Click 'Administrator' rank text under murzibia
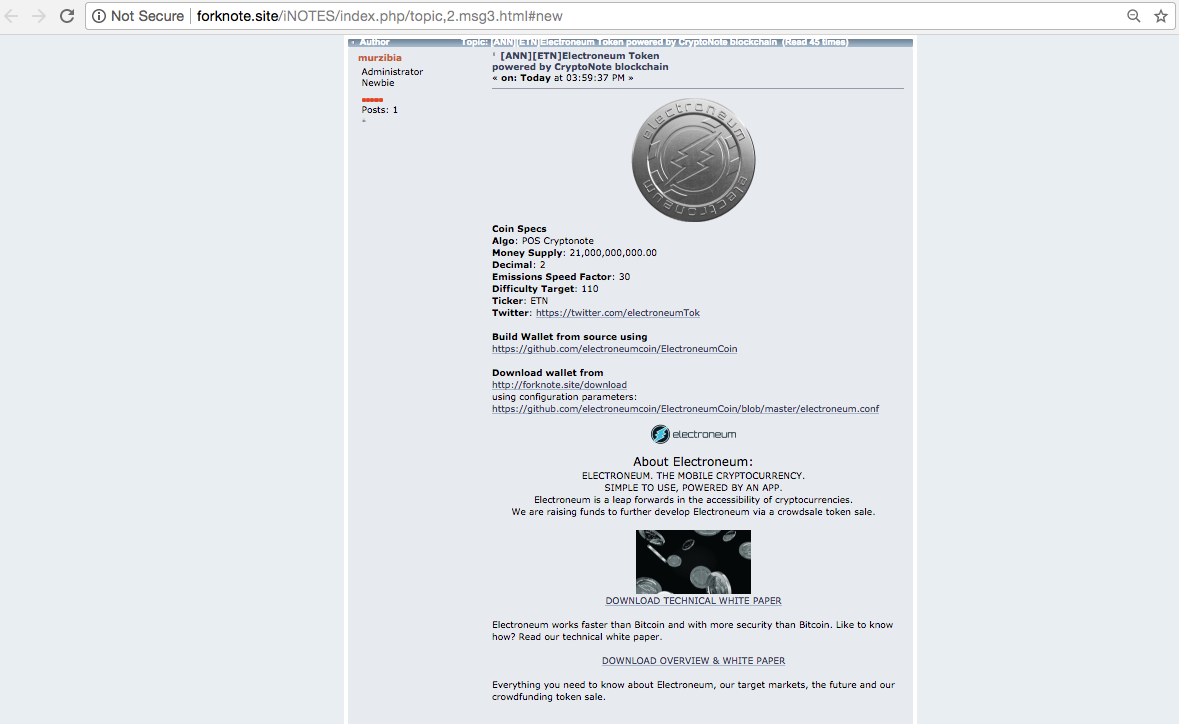 (x=392, y=72)
